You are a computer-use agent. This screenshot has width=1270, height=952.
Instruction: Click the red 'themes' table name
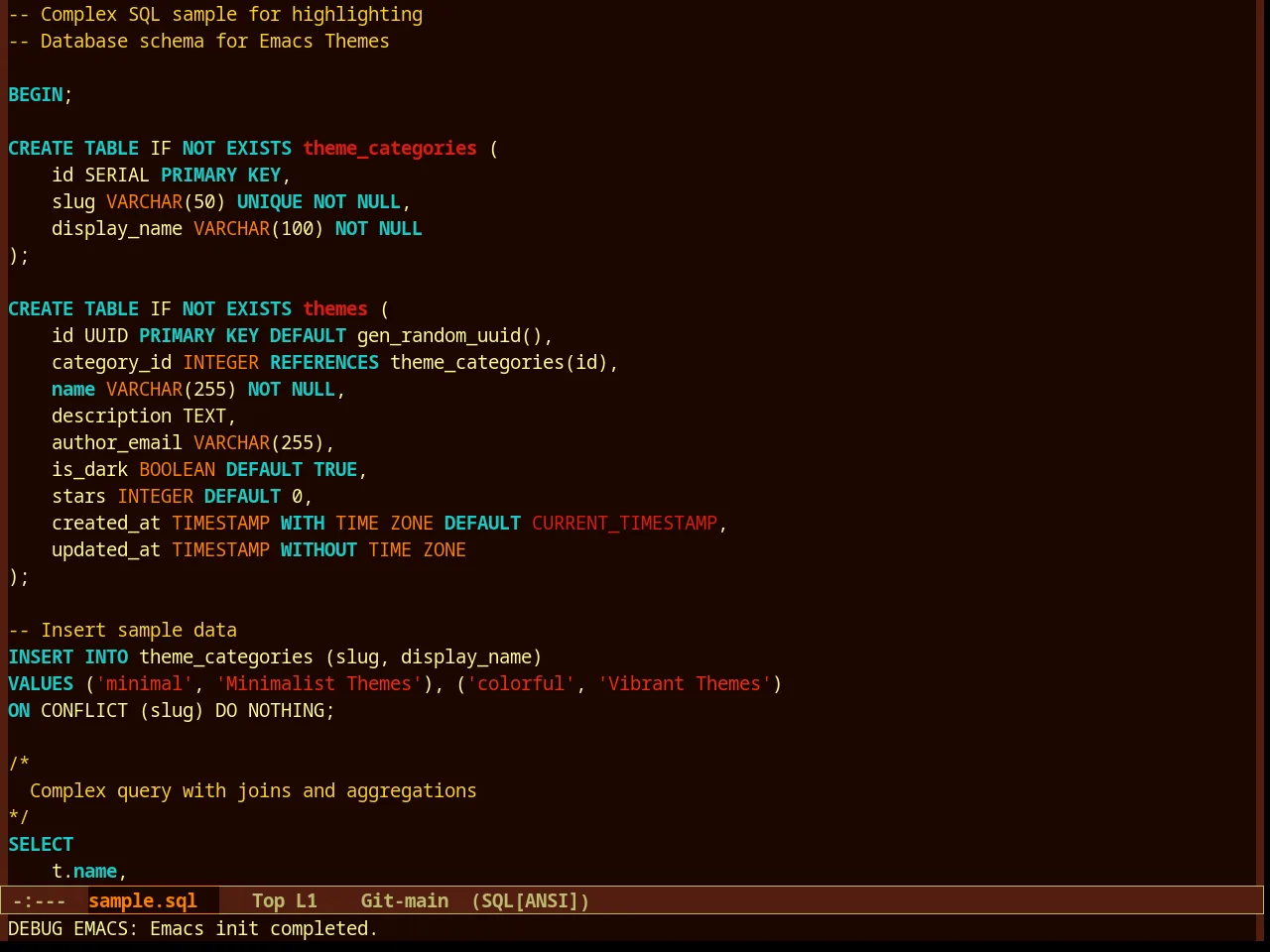click(x=335, y=308)
